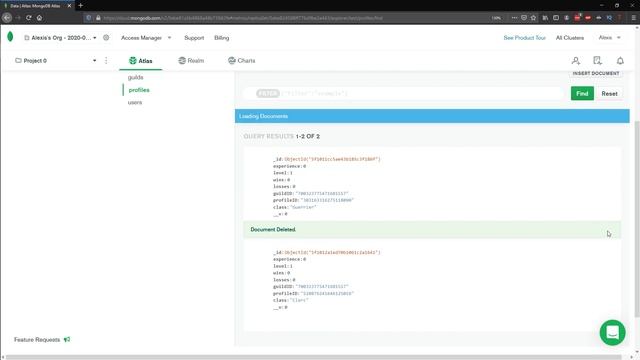The width and height of the screenshot is (640, 360).
Task: Click the red extension icon with badge
Action: [577, 18]
